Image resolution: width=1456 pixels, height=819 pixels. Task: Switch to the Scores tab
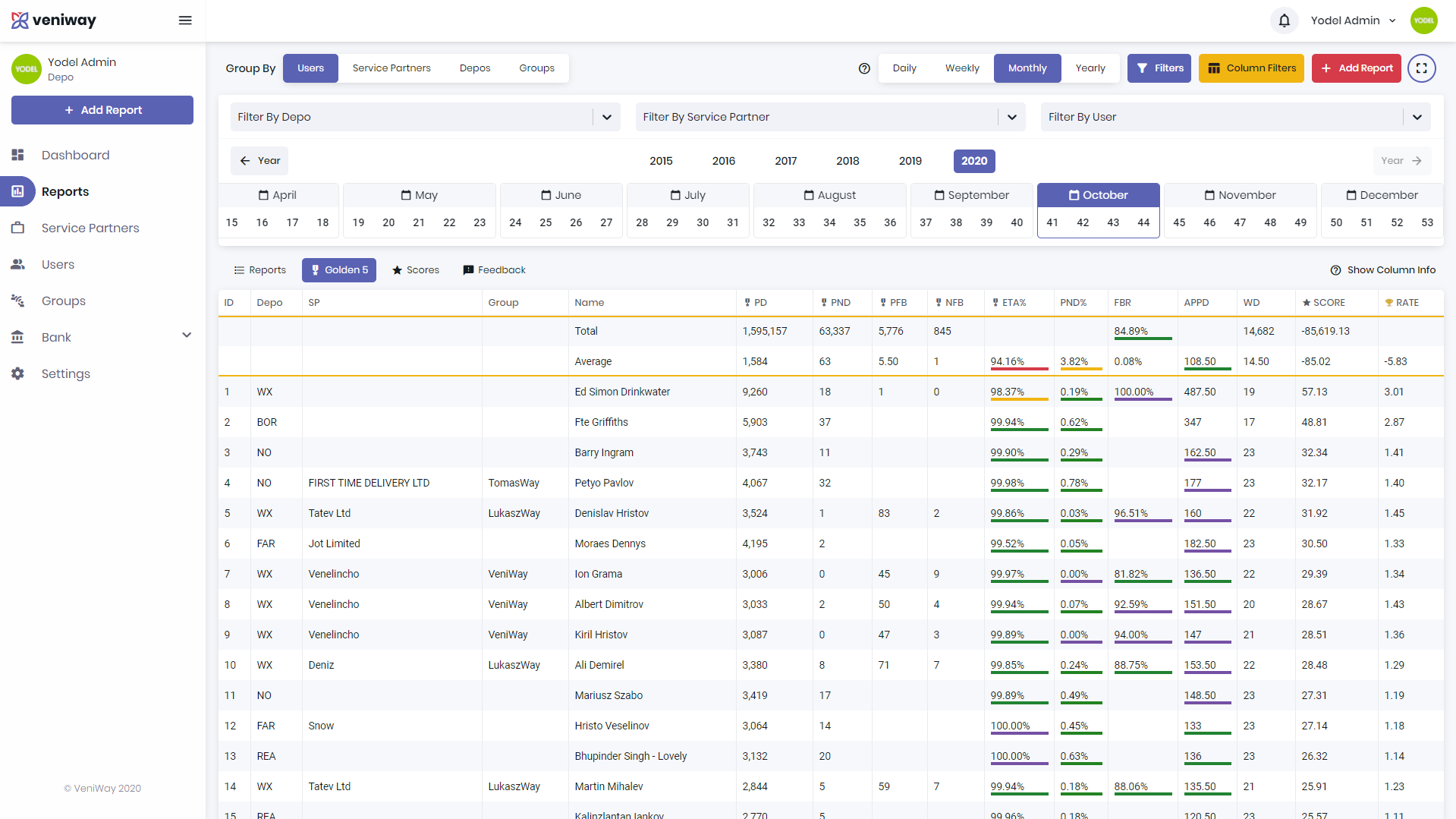click(x=415, y=270)
